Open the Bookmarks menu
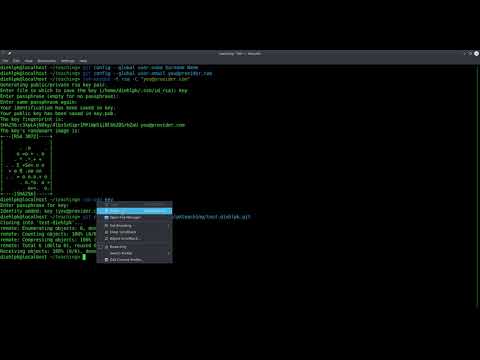The width and height of the screenshot is (480, 360). point(47,61)
